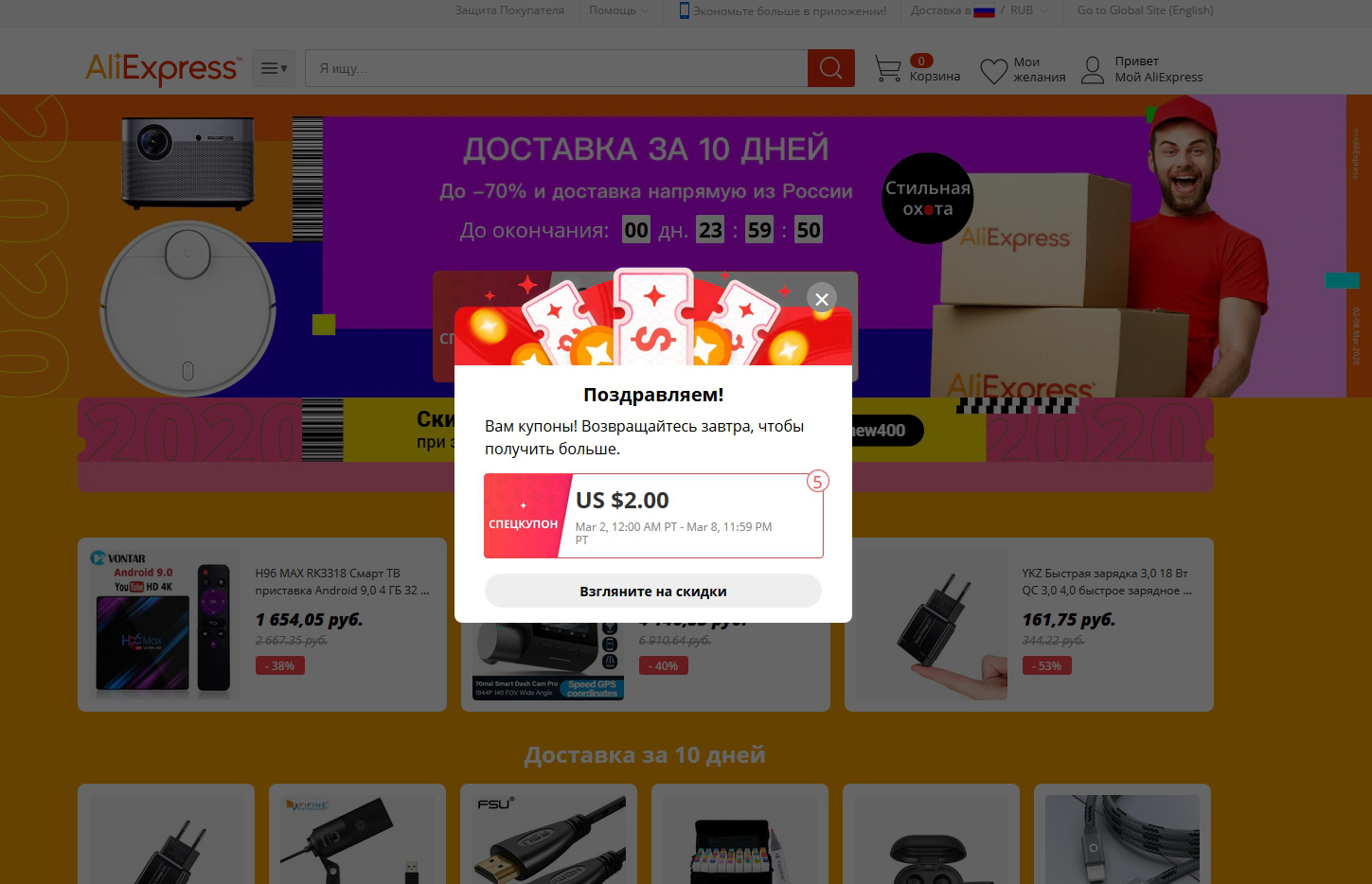The width and height of the screenshot is (1372, 884).
Task: Open Go to Global Site (English) link
Action: click(1145, 10)
